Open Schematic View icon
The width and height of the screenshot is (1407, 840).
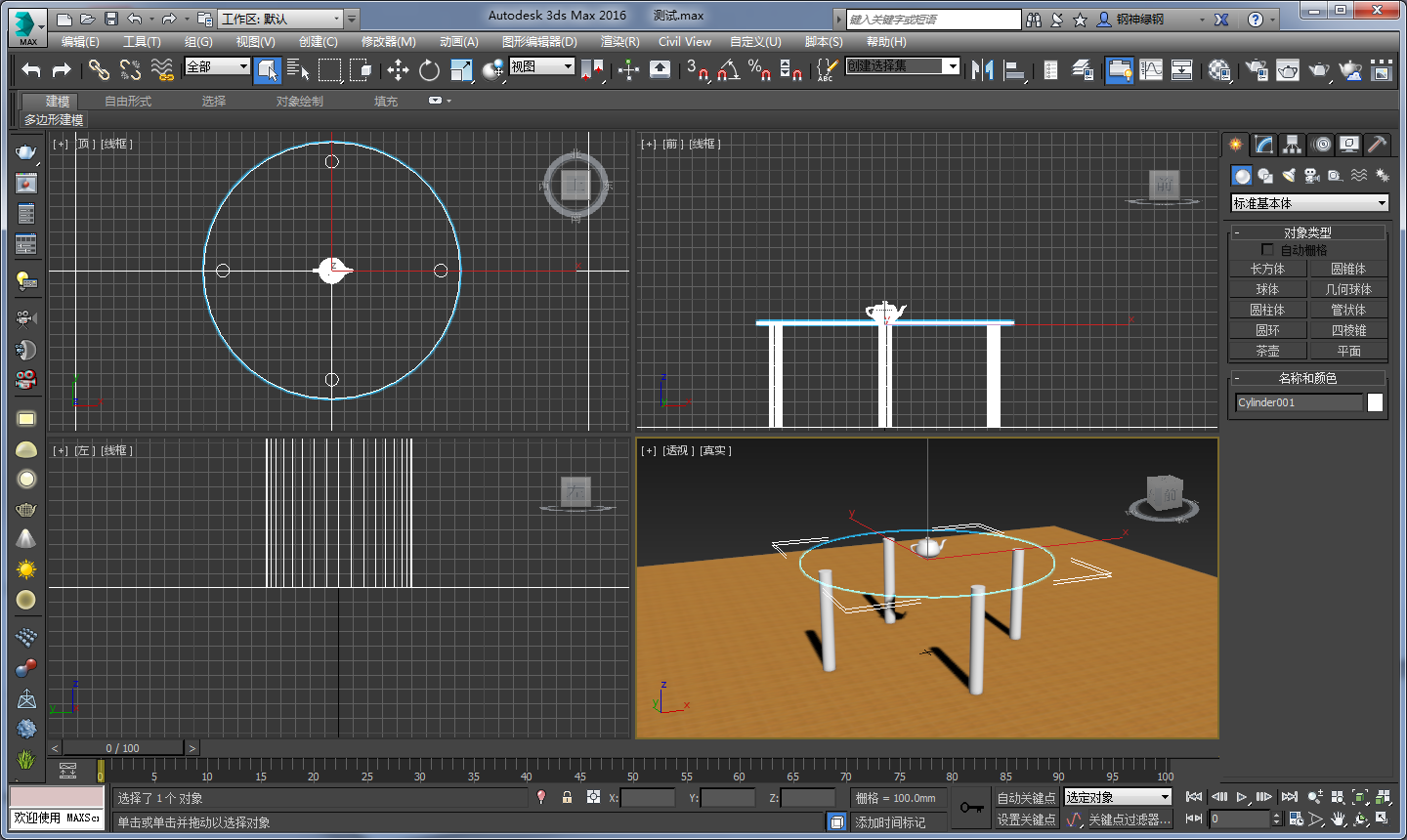(x=1182, y=69)
